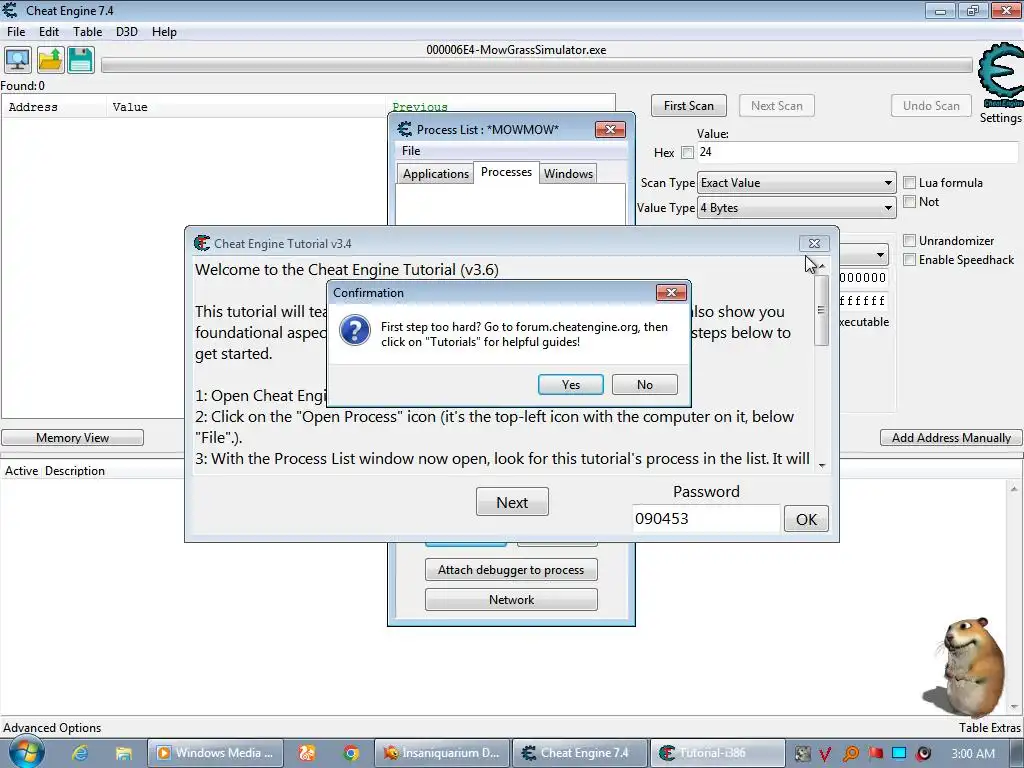Open the File menu in the main window
The image size is (1024, 768).
tap(16, 31)
